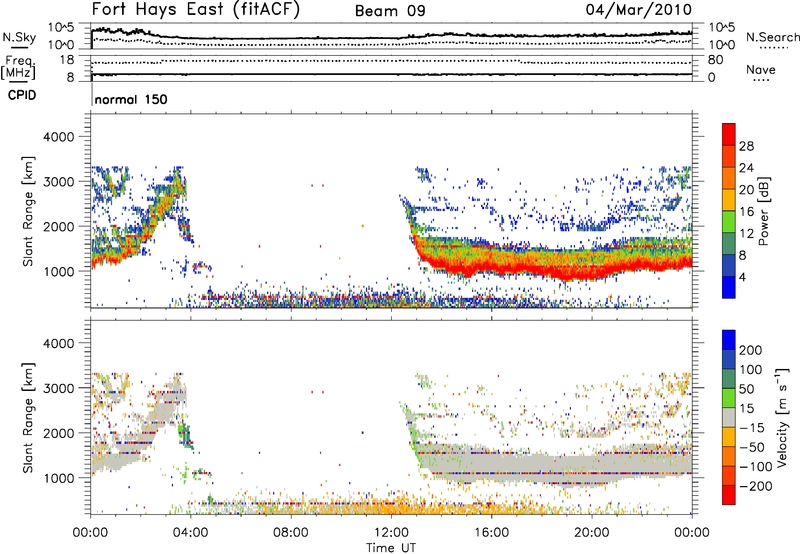800x554 pixels.
Task: Select the CPID label
Action: [24, 99]
